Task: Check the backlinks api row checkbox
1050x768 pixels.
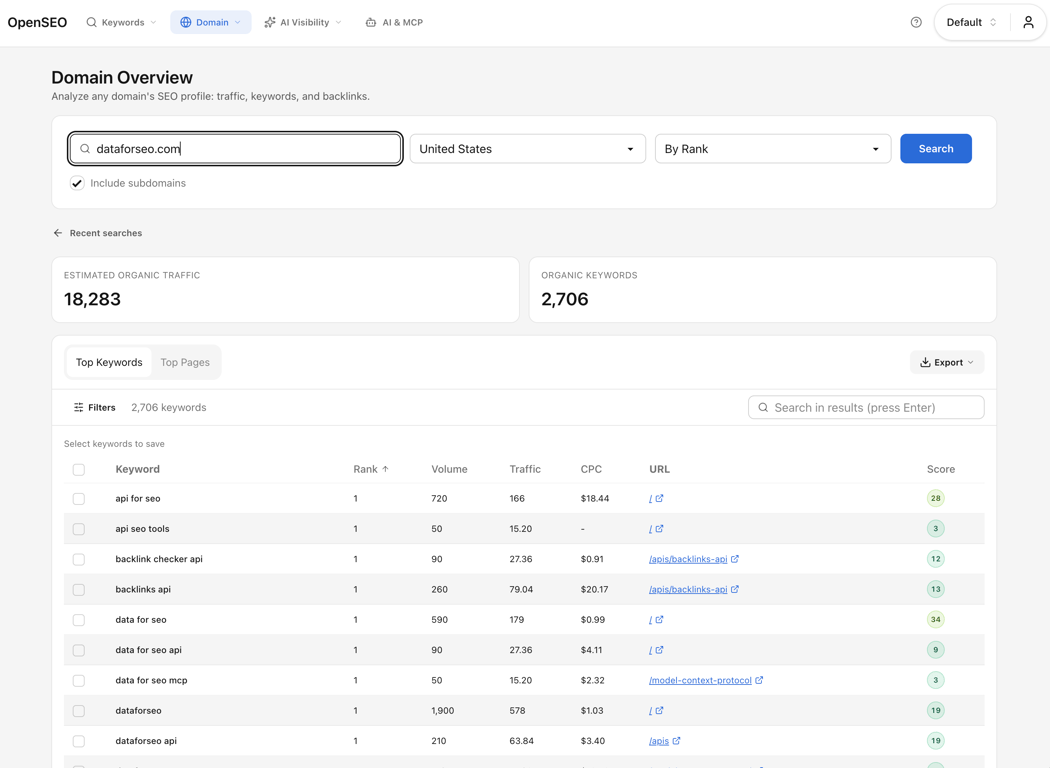Action: [x=78, y=590]
